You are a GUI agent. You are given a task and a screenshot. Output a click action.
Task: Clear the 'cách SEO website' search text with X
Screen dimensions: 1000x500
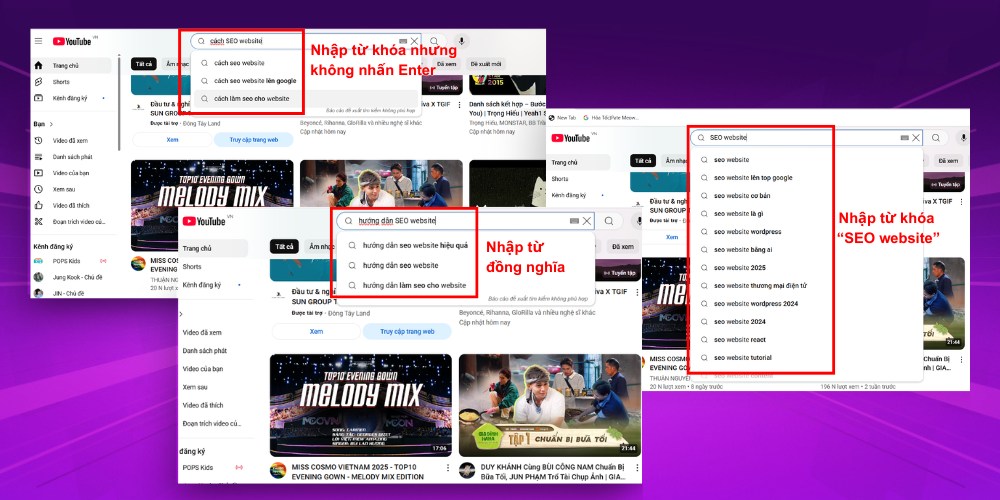[414, 41]
